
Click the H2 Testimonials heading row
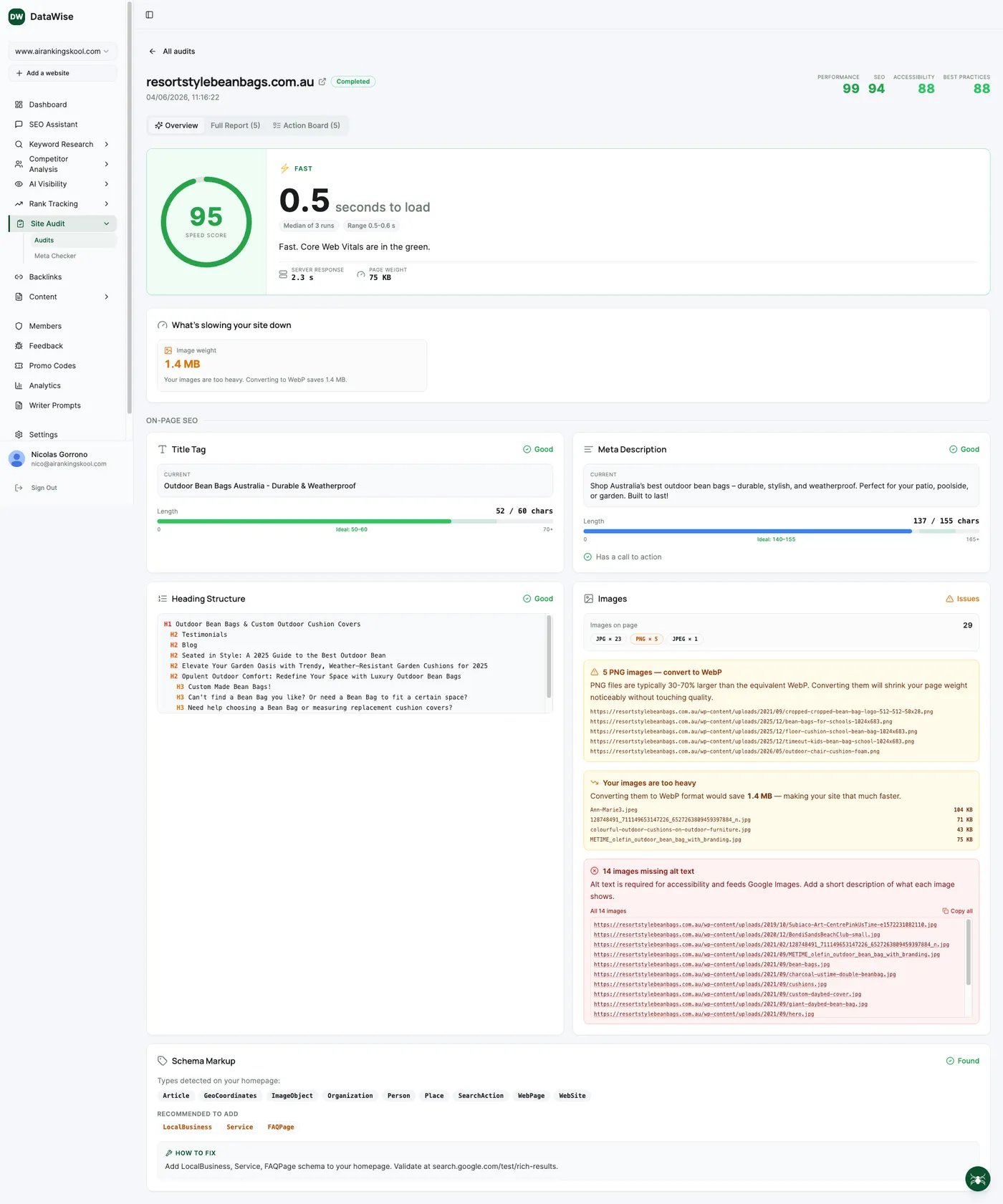pyautogui.click(x=198, y=635)
